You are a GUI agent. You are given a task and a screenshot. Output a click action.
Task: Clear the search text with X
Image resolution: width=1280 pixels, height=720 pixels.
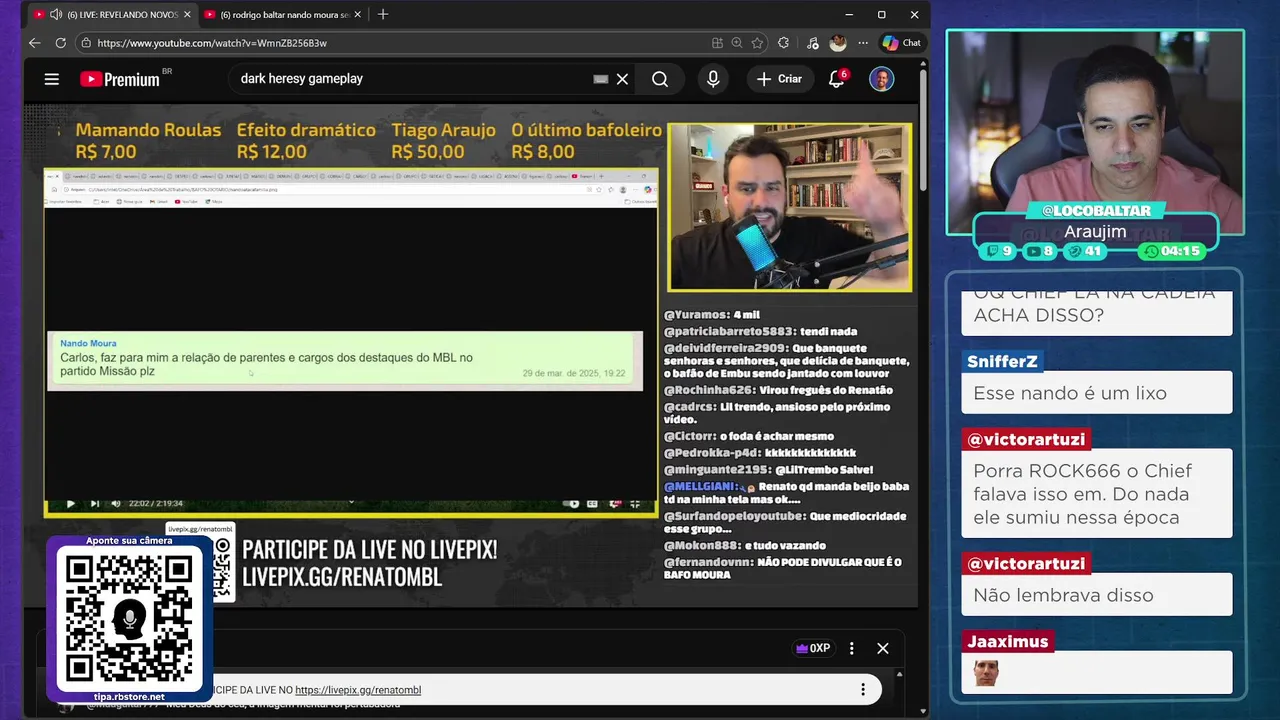[622, 79]
